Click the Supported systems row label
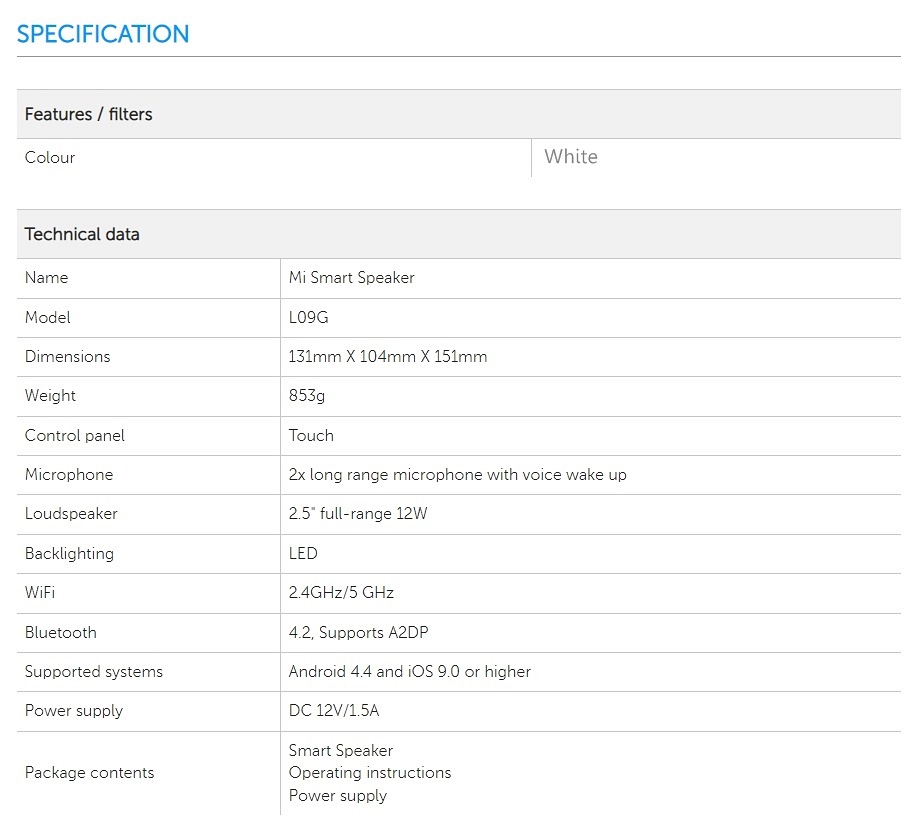Screen dimensions: 918x837 94,671
